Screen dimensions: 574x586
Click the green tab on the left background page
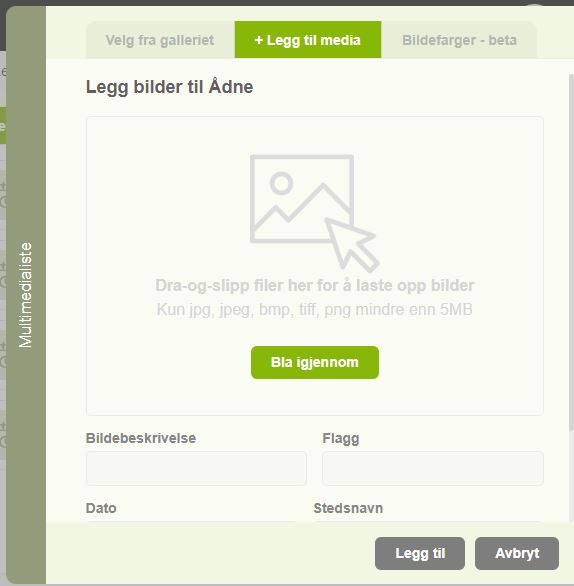pyautogui.click(x=3, y=126)
